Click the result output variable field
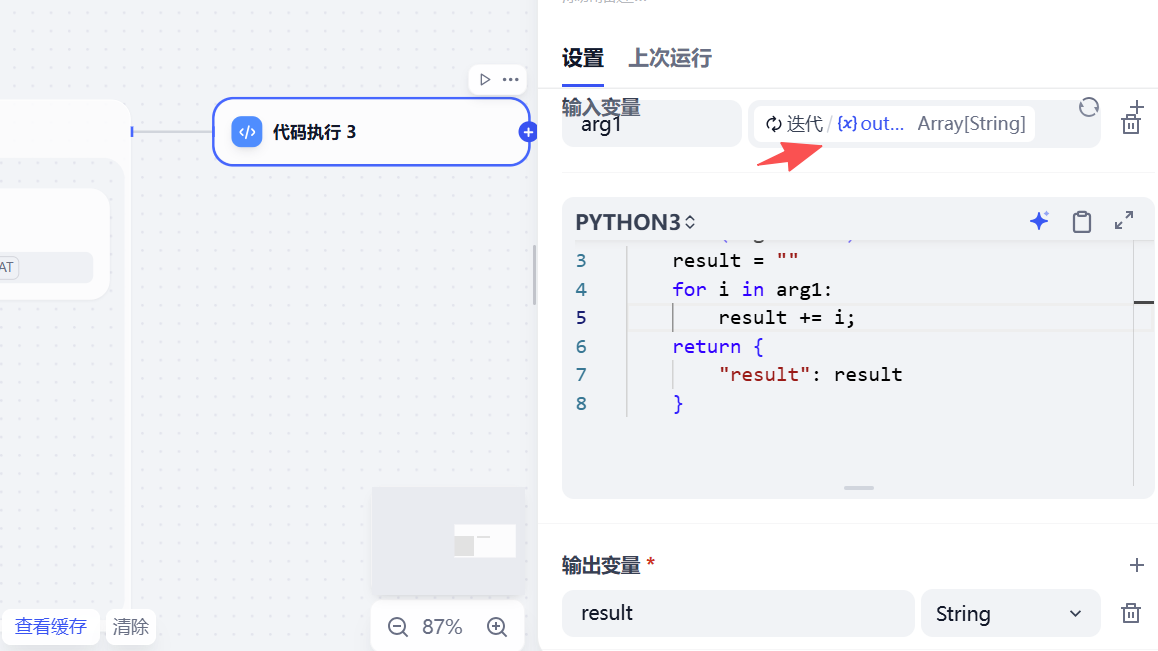 pyautogui.click(x=737, y=613)
